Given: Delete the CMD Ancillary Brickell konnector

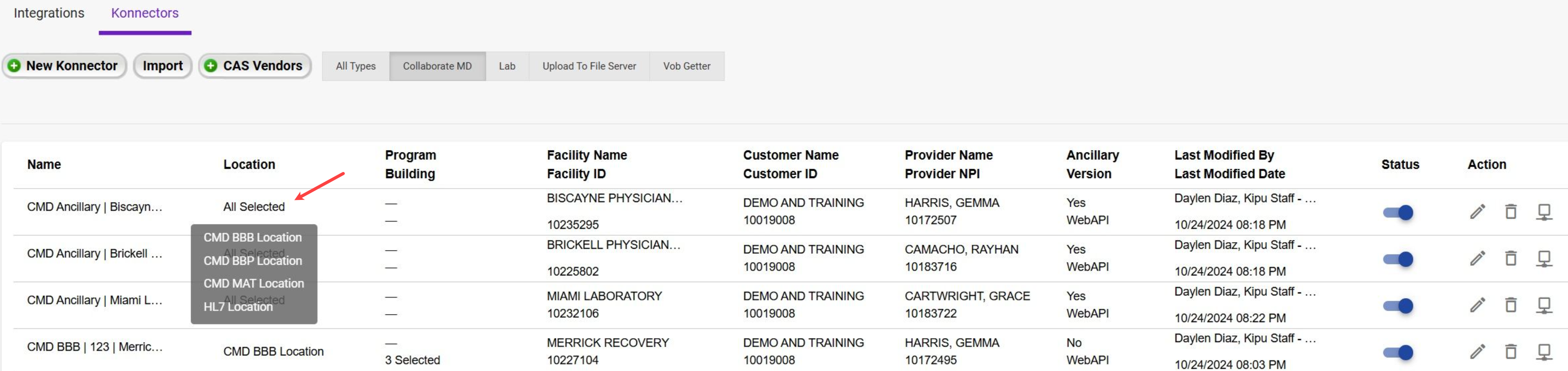Looking at the screenshot, I should 1511,259.
